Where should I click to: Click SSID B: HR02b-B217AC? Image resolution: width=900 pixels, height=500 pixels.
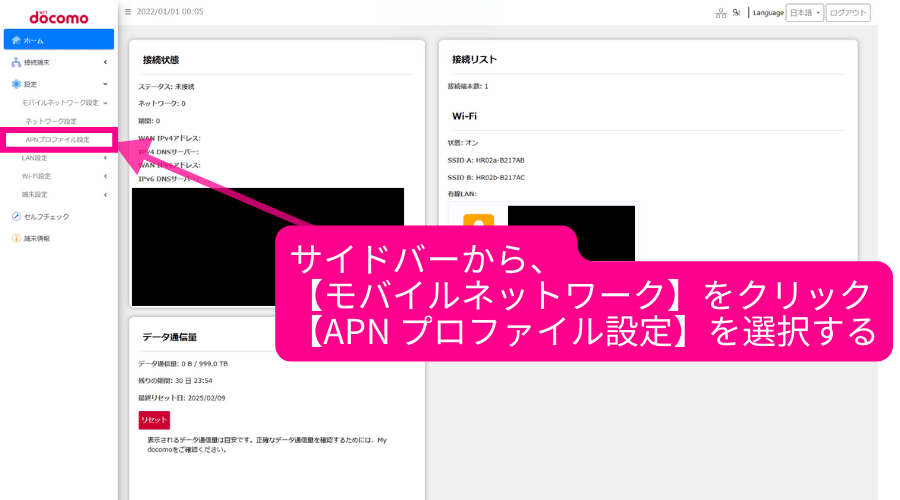pyautogui.click(x=486, y=177)
